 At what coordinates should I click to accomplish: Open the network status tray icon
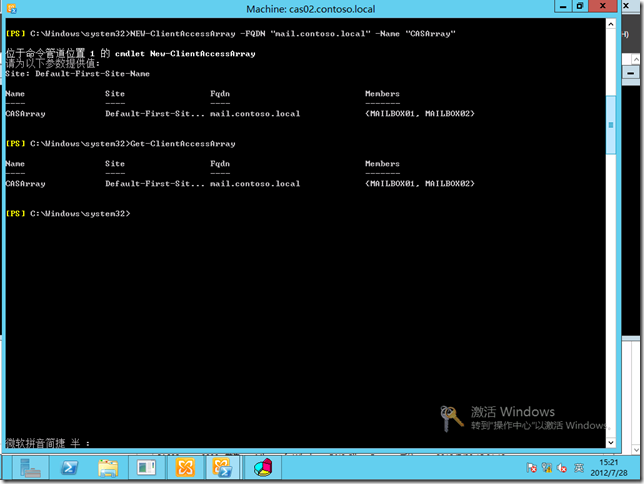(x=547, y=468)
